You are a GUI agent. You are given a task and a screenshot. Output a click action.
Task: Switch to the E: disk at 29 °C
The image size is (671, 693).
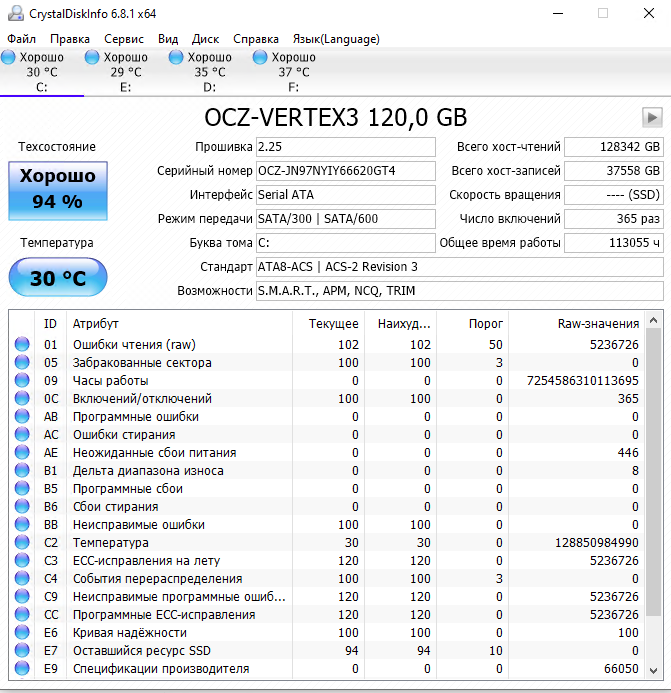[x=126, y=72]
